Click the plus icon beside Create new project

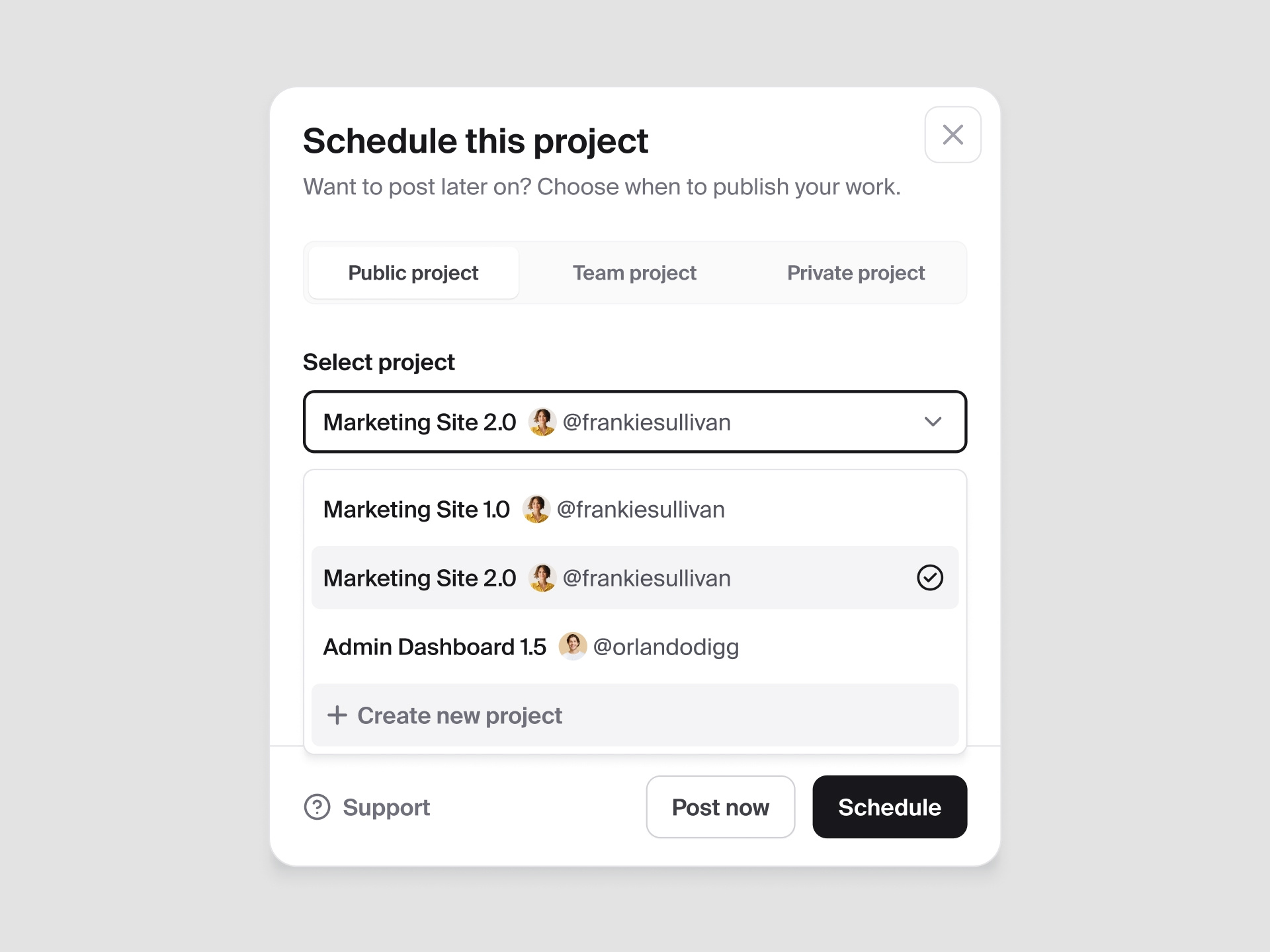(337, 715)
